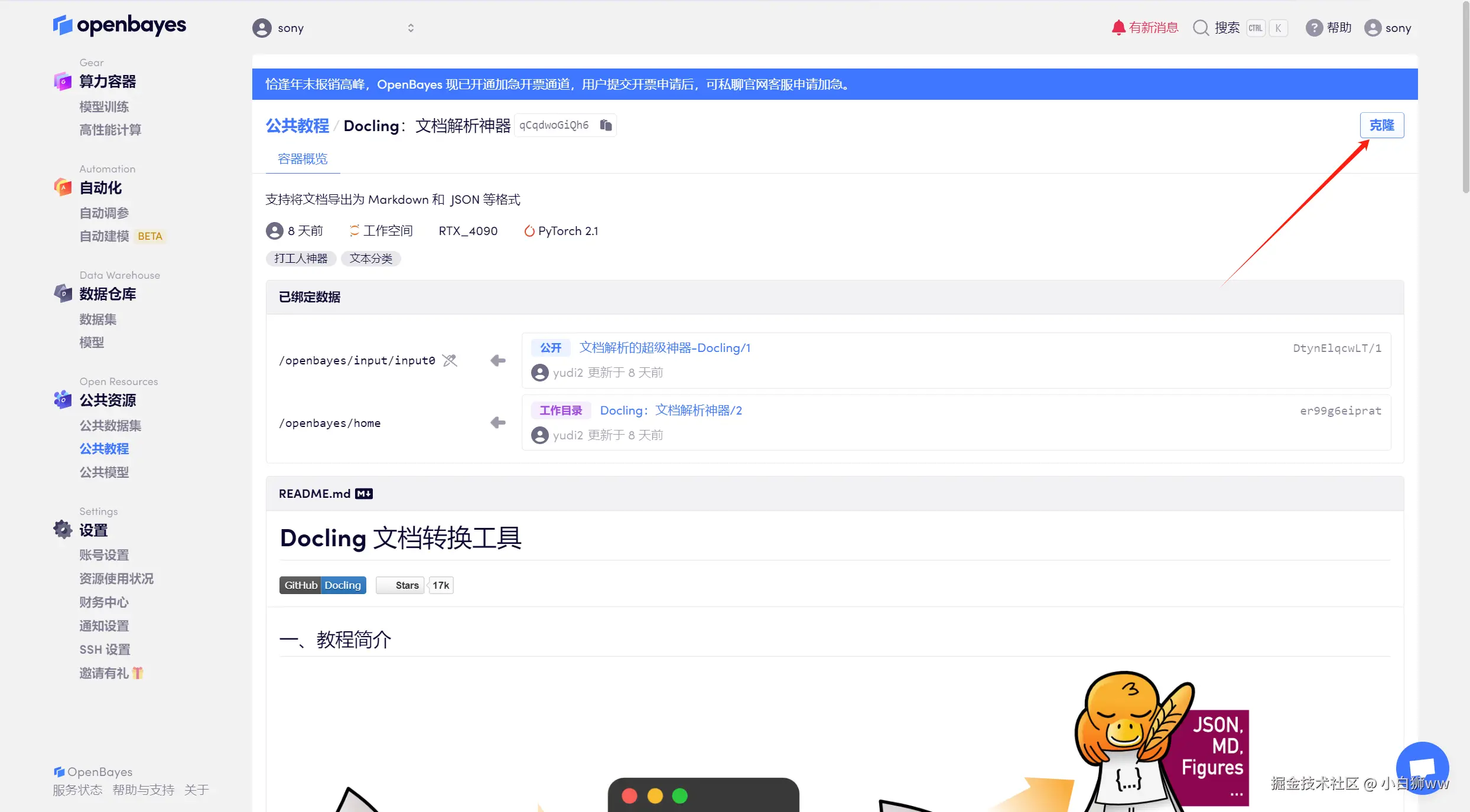Click the openbayes logo
The image size is (1470, 812).
coord(120,25)
